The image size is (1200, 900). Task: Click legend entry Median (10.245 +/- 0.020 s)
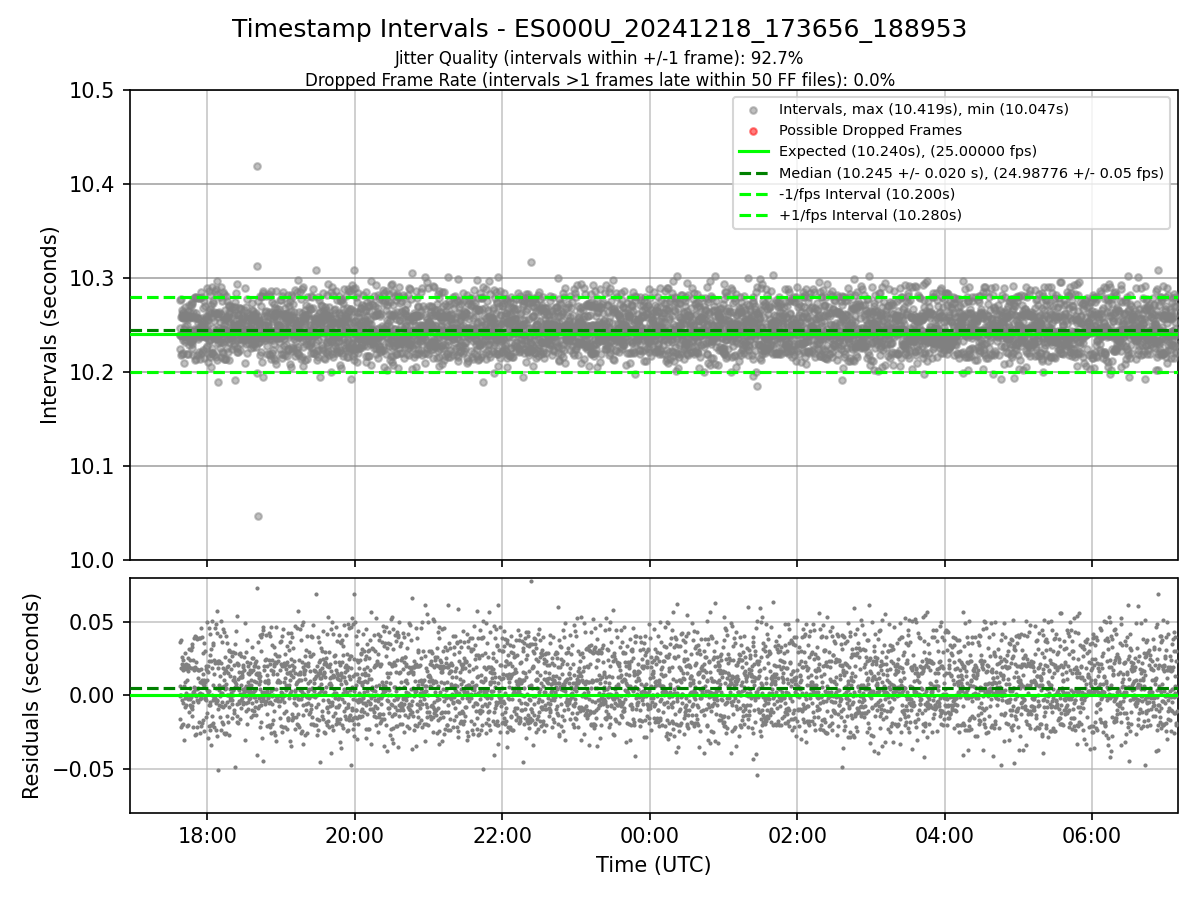971,172
